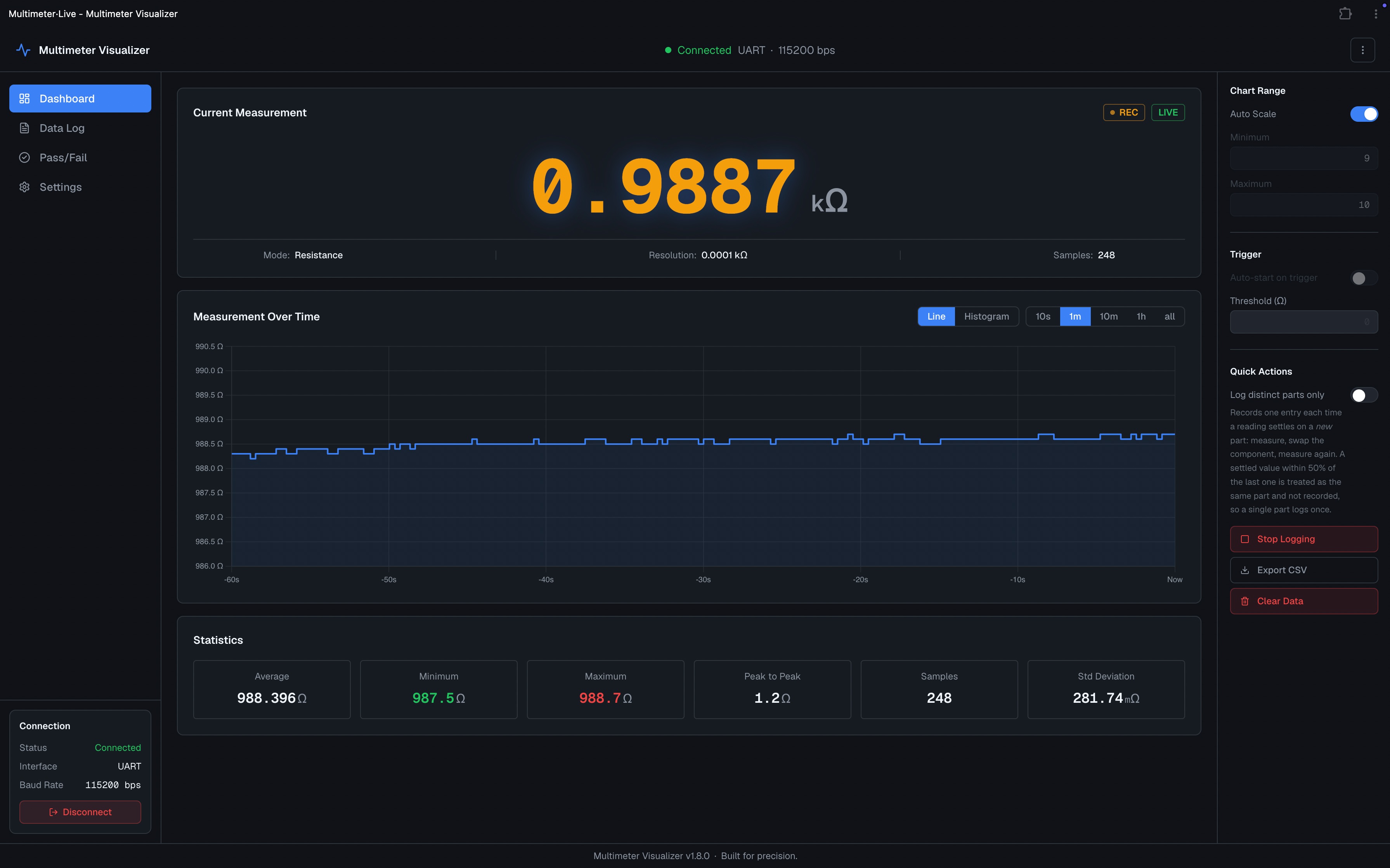
Task: Turn off the Auto Scale switch
Action: click(x=1364, y=114)
